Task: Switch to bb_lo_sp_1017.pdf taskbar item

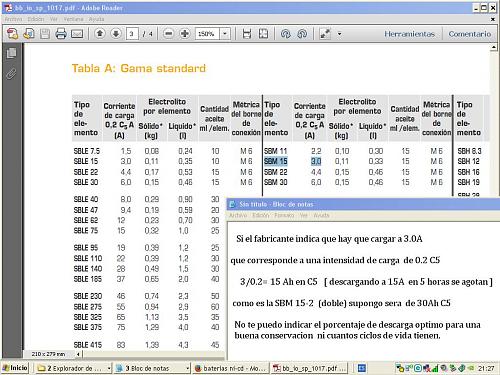Action: coord(309,368)
